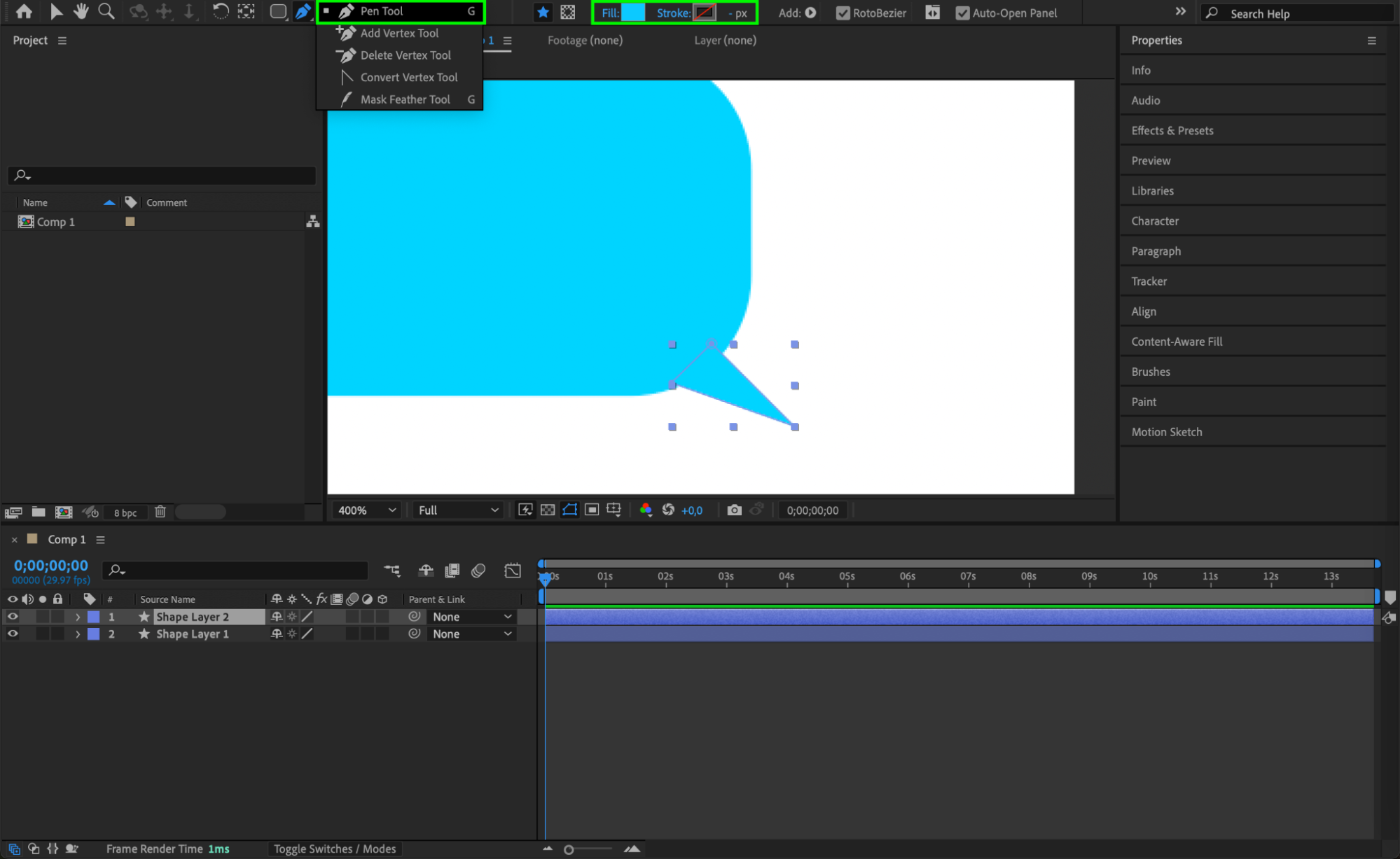The width and height of the screenshot is (1400, 859).
Task: Expand Shape Layer 1 properties
Action: [x=78, y=634]
